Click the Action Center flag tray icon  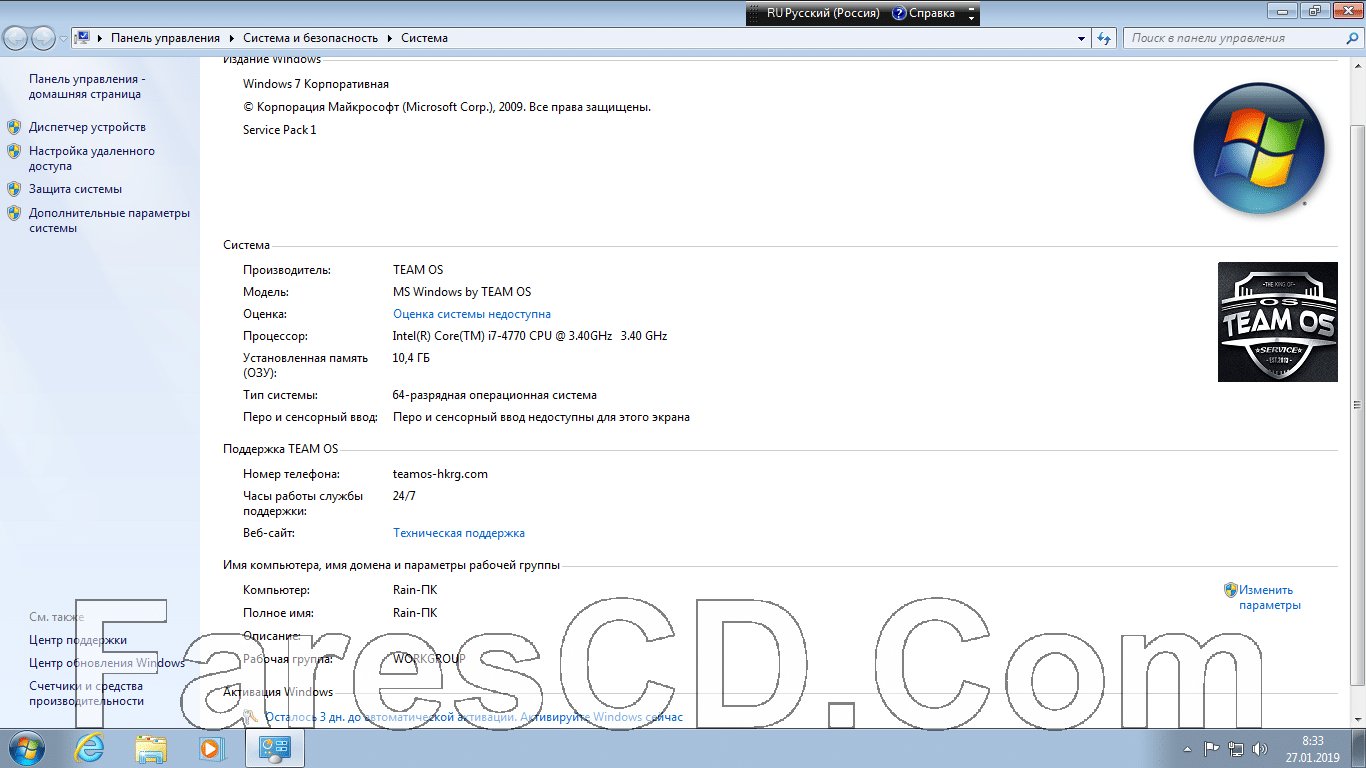(x=1211, y=748)
